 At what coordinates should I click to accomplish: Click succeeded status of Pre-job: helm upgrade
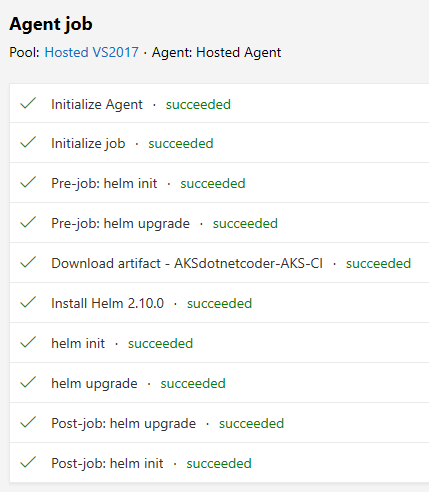tap(245, 223)
